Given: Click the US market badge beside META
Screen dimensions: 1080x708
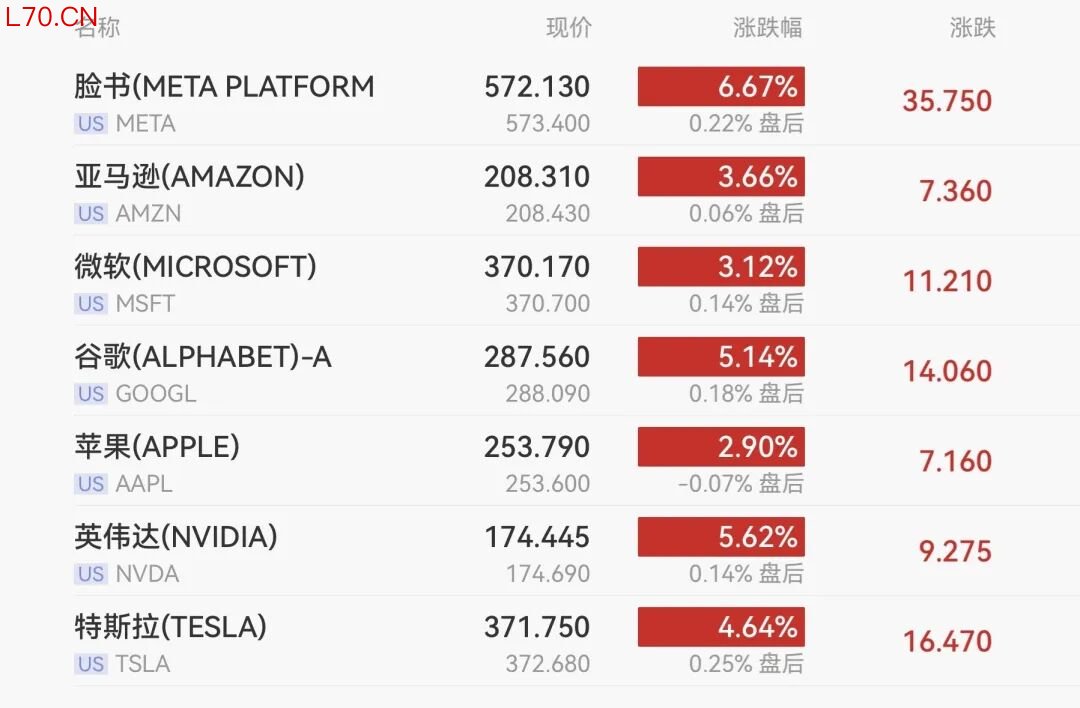Looking at the screenshot, I should pyautogui.click(x=90, y=124).
